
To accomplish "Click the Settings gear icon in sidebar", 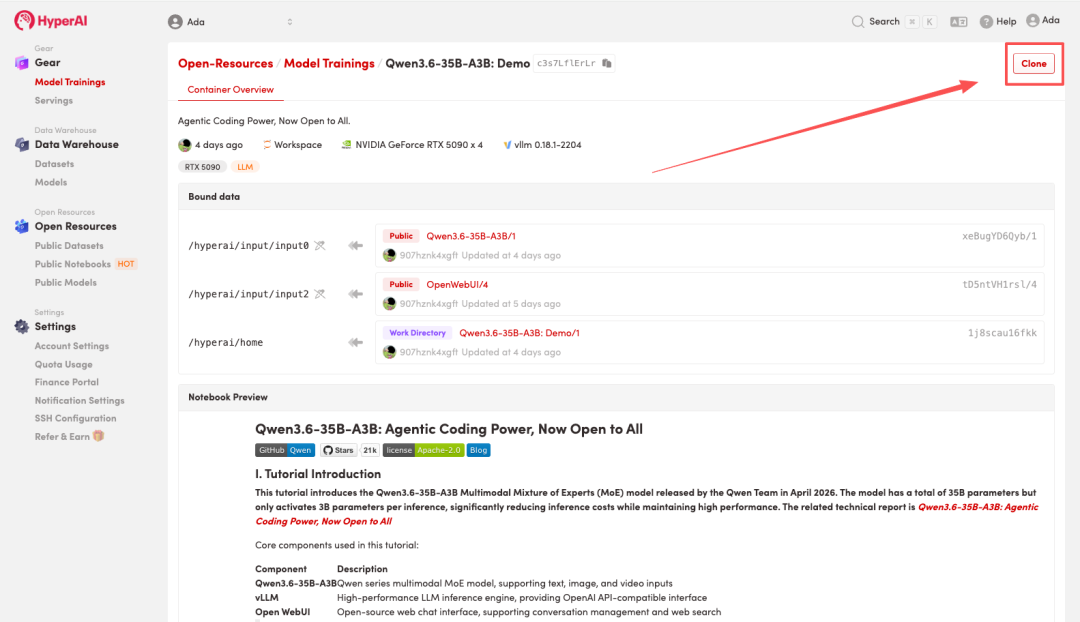I will coord(22,327).
